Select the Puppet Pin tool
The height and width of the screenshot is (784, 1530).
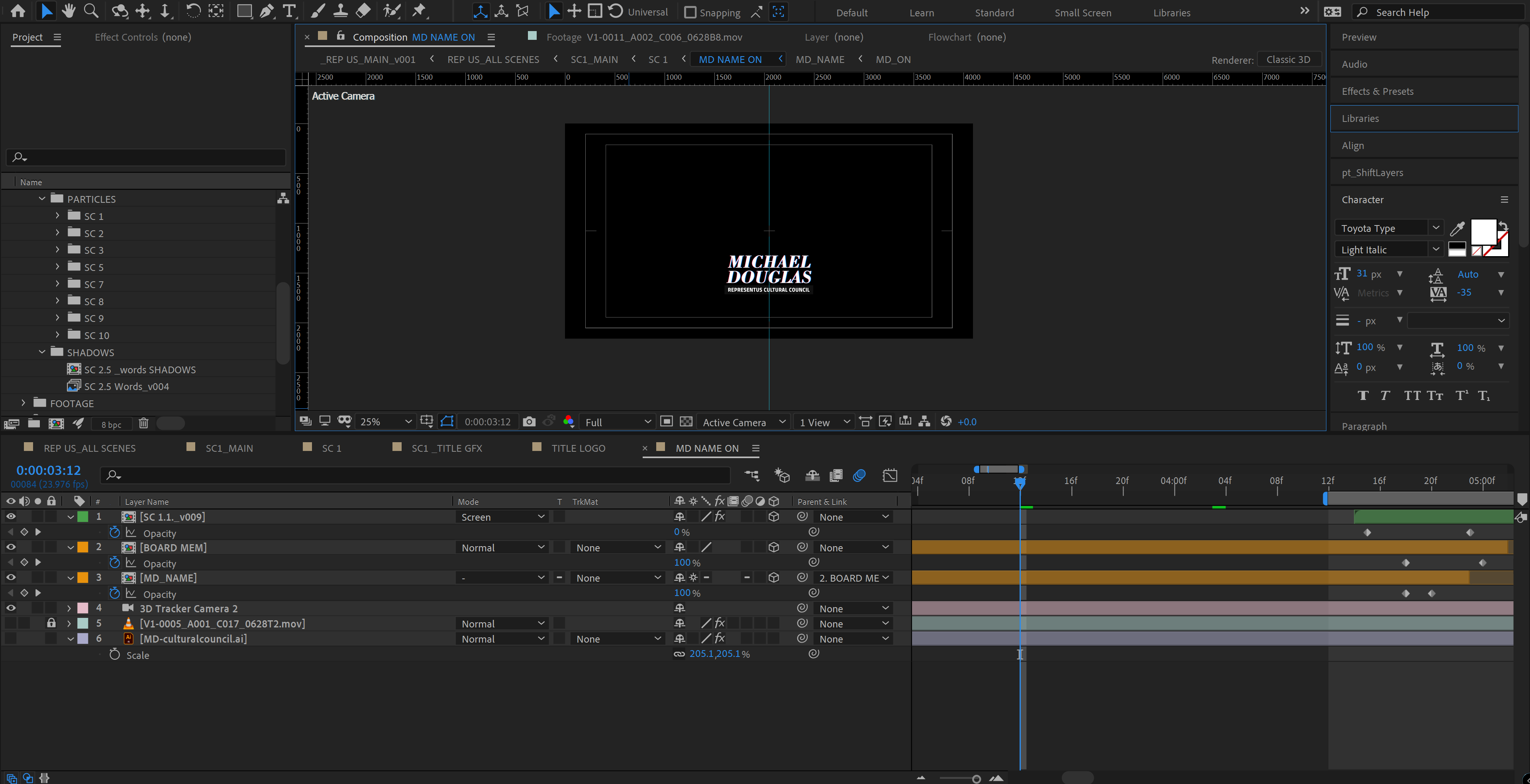pyautogui.click(x=419, y=11)
